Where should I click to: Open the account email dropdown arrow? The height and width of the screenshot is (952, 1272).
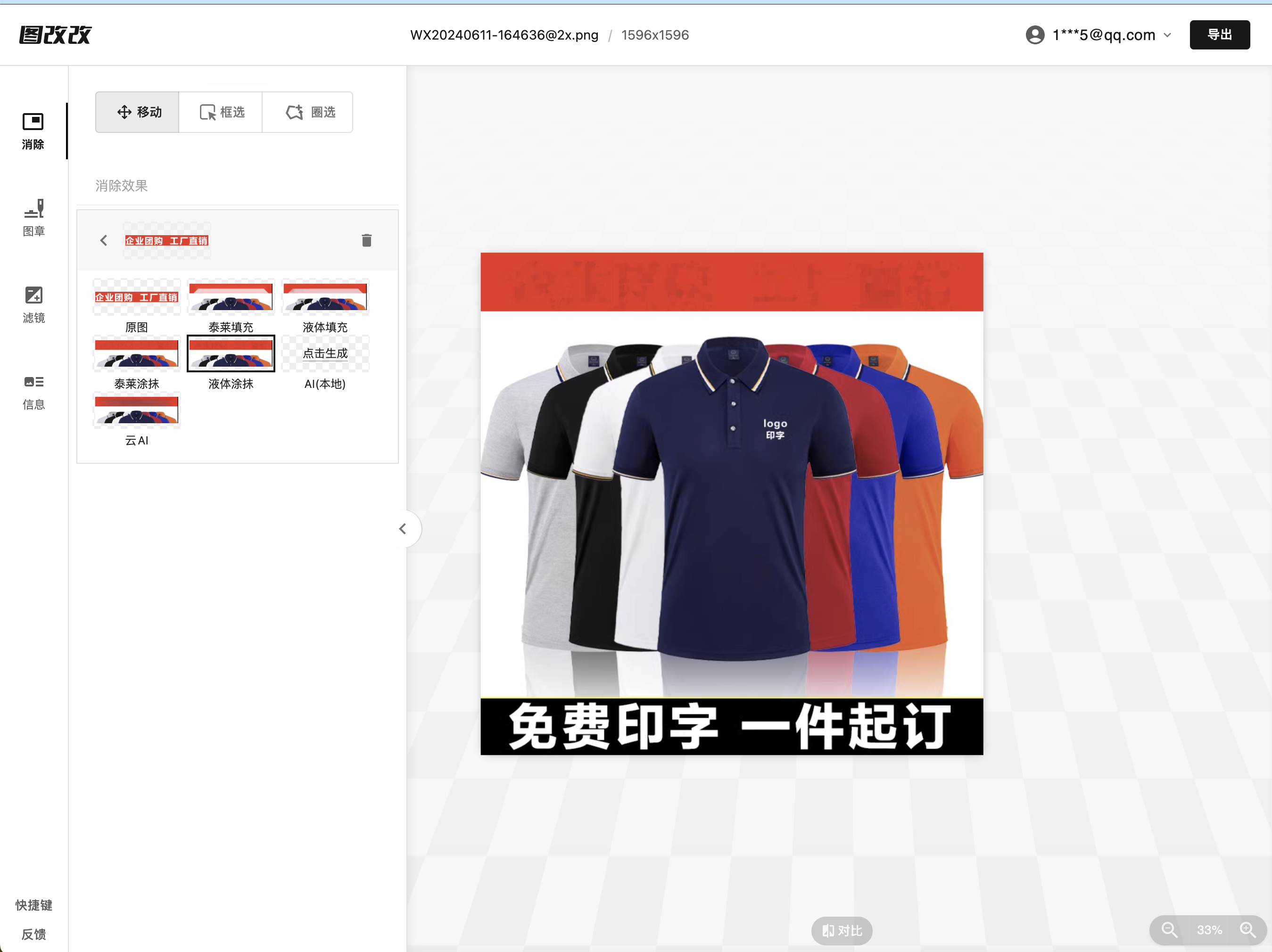pos(1167,35)
